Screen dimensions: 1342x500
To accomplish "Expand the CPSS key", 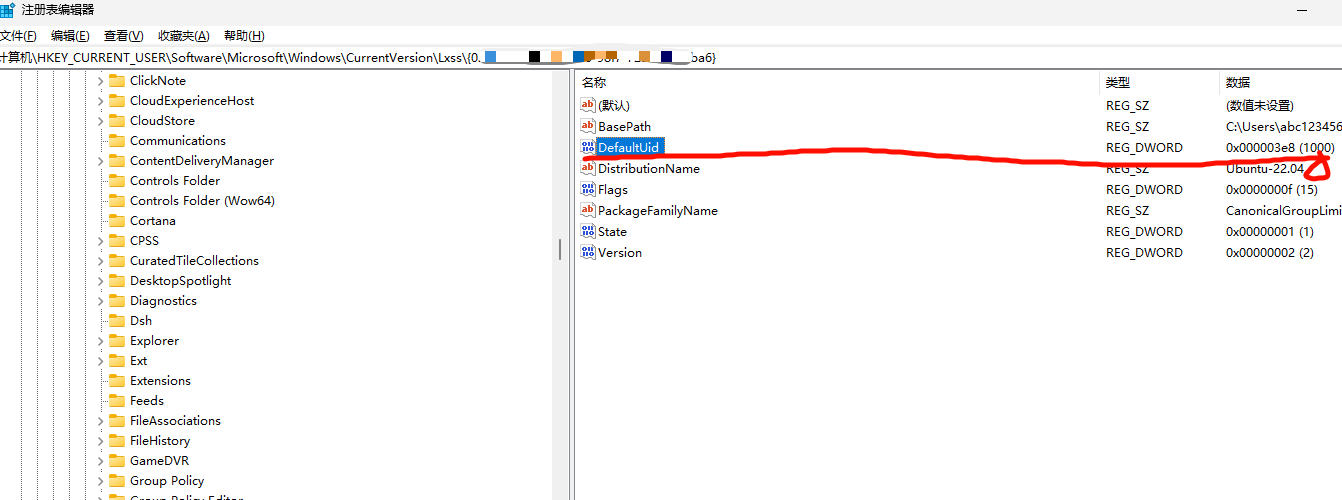I will [x=100, y=241].
